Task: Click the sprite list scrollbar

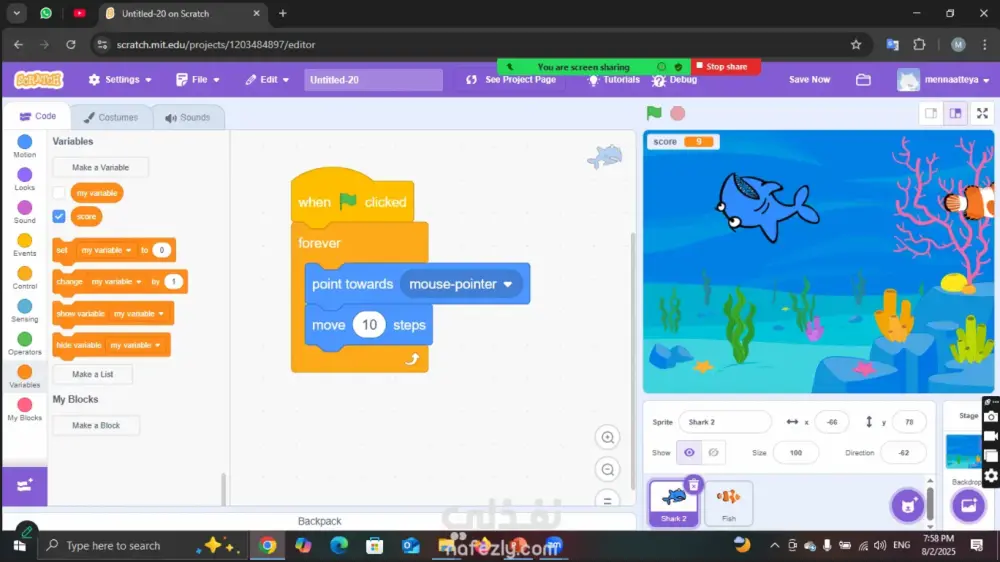Action: [x=930, y=503]
